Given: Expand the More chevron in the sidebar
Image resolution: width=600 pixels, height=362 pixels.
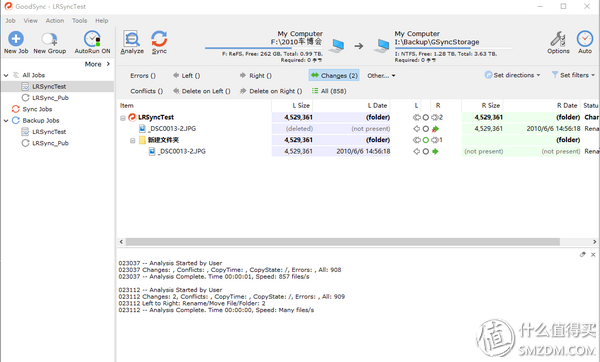Looking at the screenshot, I should tap(108, 64).
